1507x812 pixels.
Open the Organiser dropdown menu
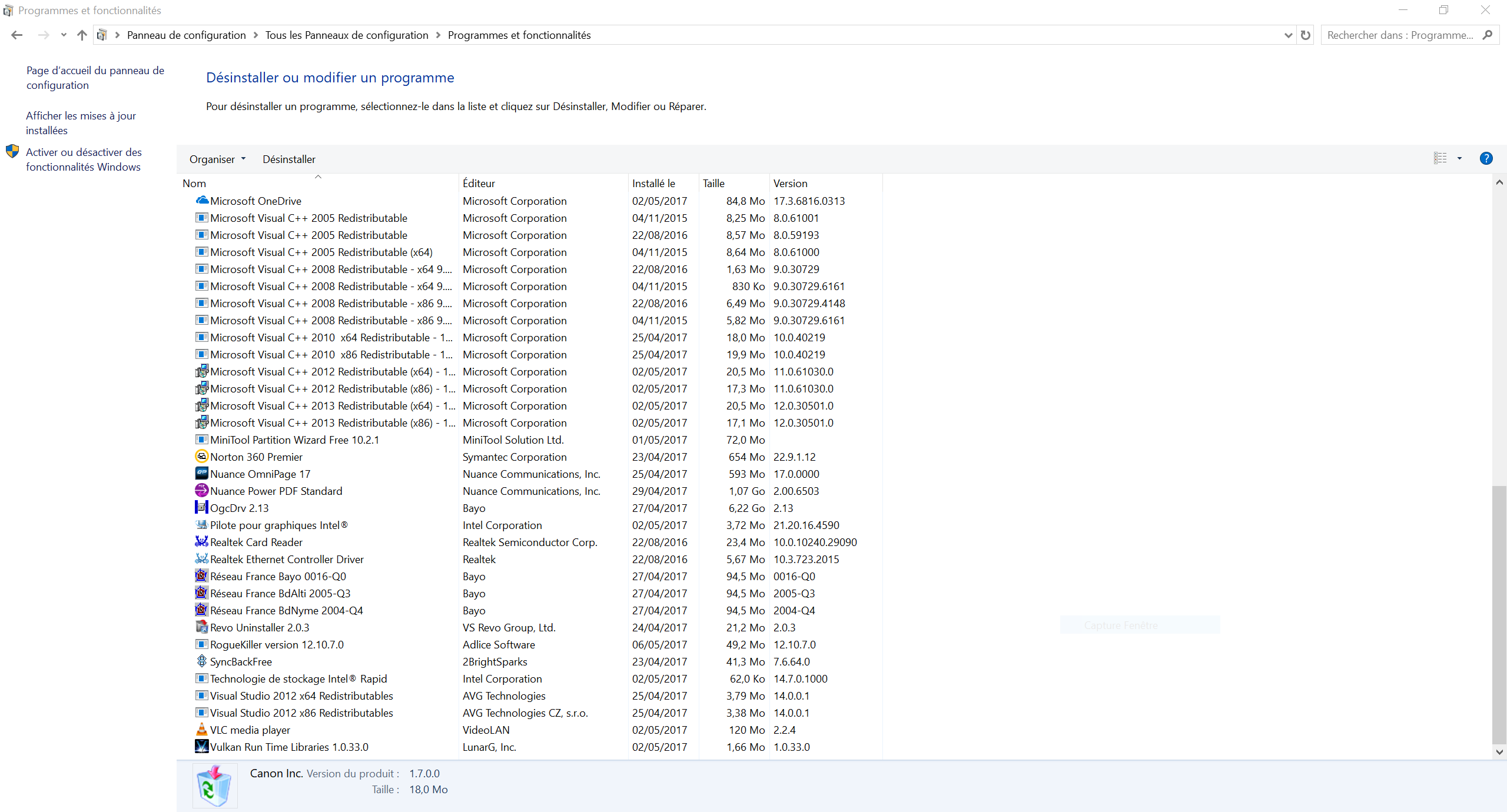pos(217,159)
